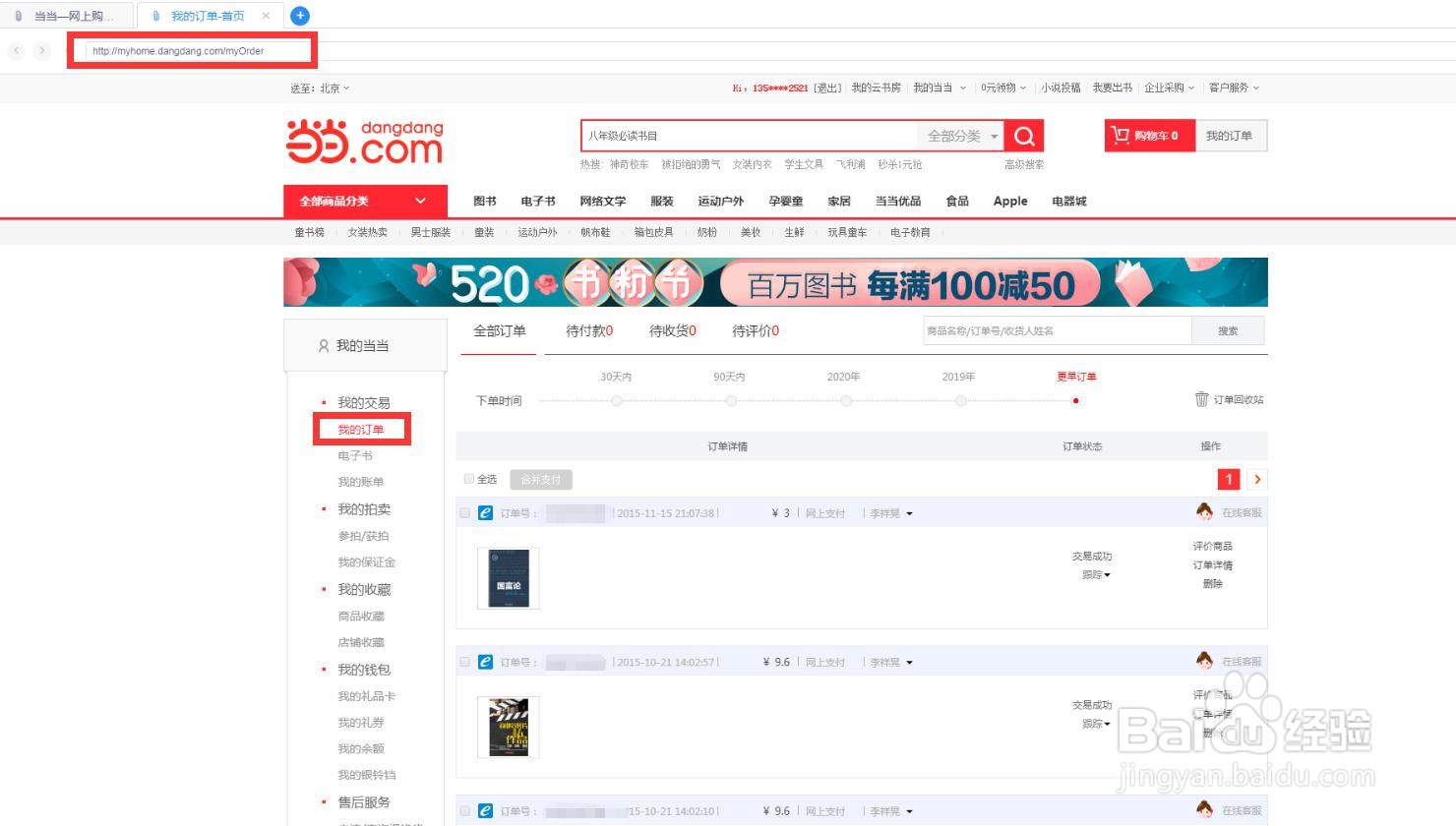The width and height of the screenshot is (1456, 826).
Task: Tick checkbox for the 14:02:57 order
Action: coord(465,662)
